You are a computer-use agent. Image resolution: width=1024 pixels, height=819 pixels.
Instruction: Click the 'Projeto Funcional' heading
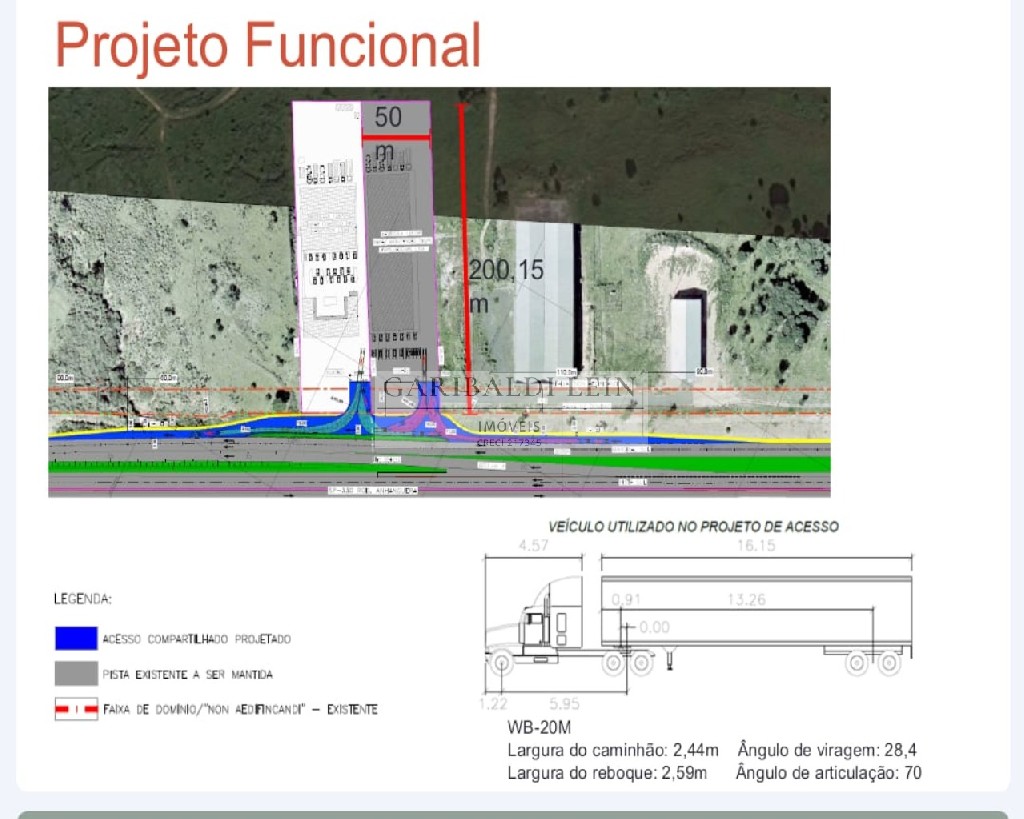coord(268,46)
